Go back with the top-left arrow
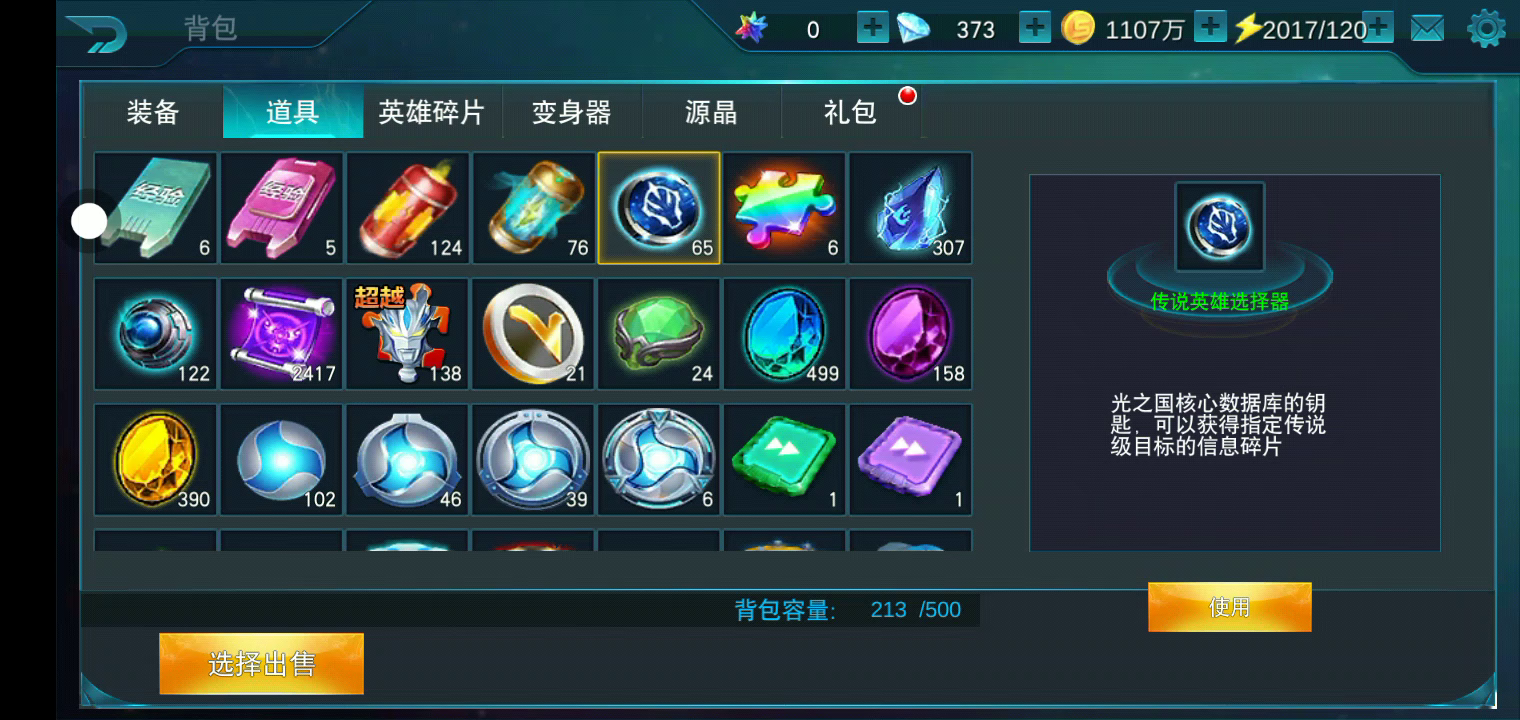 click(x=98, y=33)
